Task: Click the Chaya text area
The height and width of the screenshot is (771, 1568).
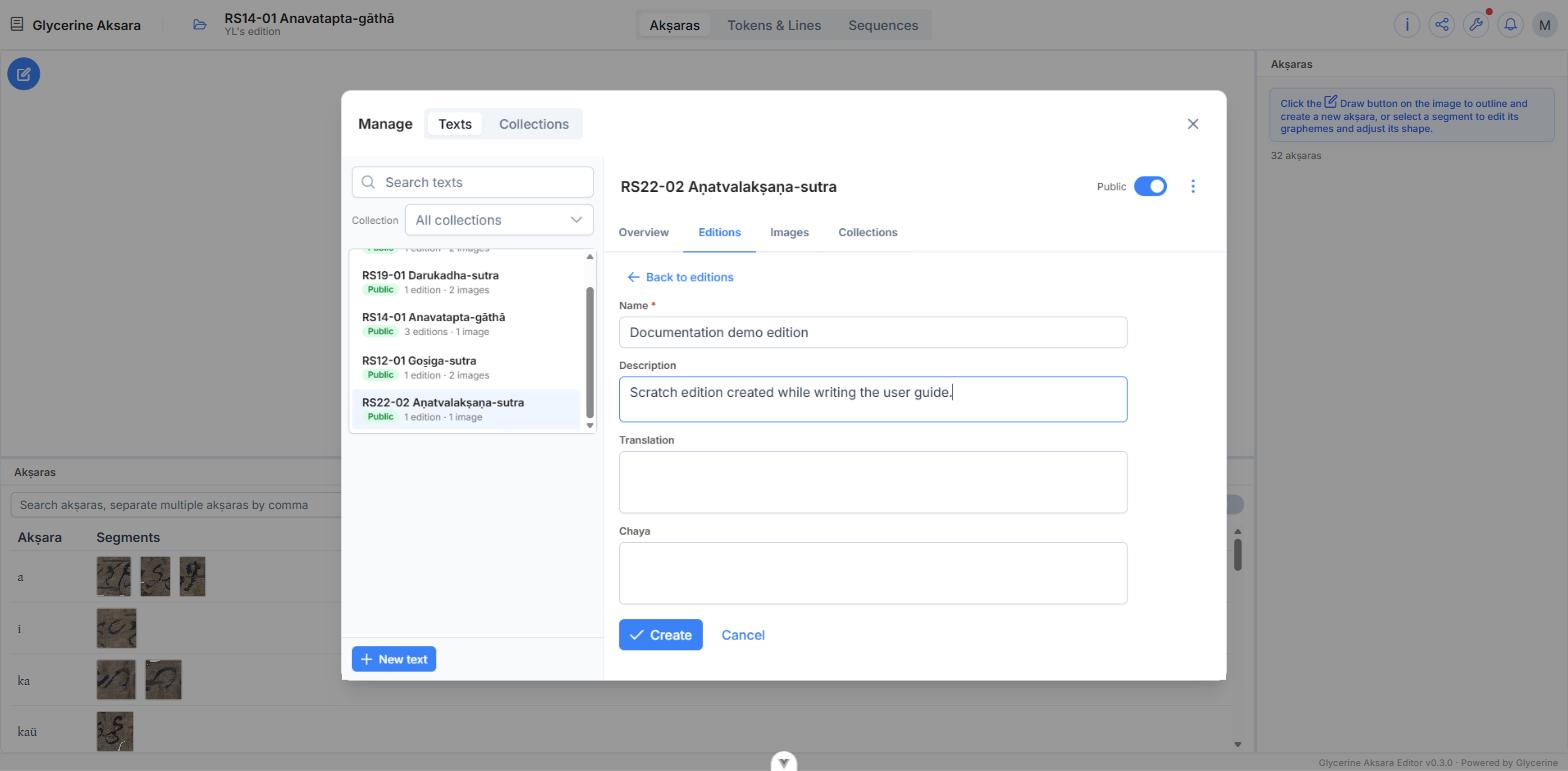Action: click(873, 573)
